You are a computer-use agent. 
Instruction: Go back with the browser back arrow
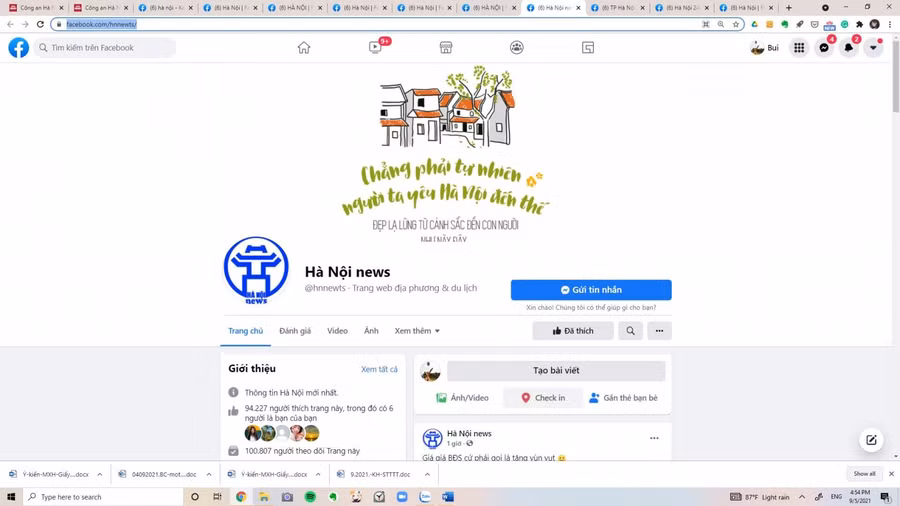10,24
